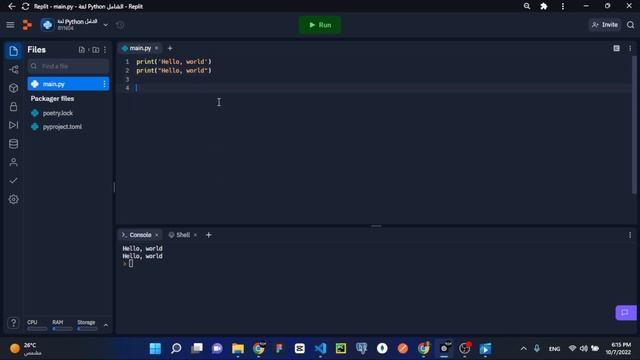Screen dimensions: 640x360
Task: Open the Debugger sidebar icon
Action: tap(13, 125)
